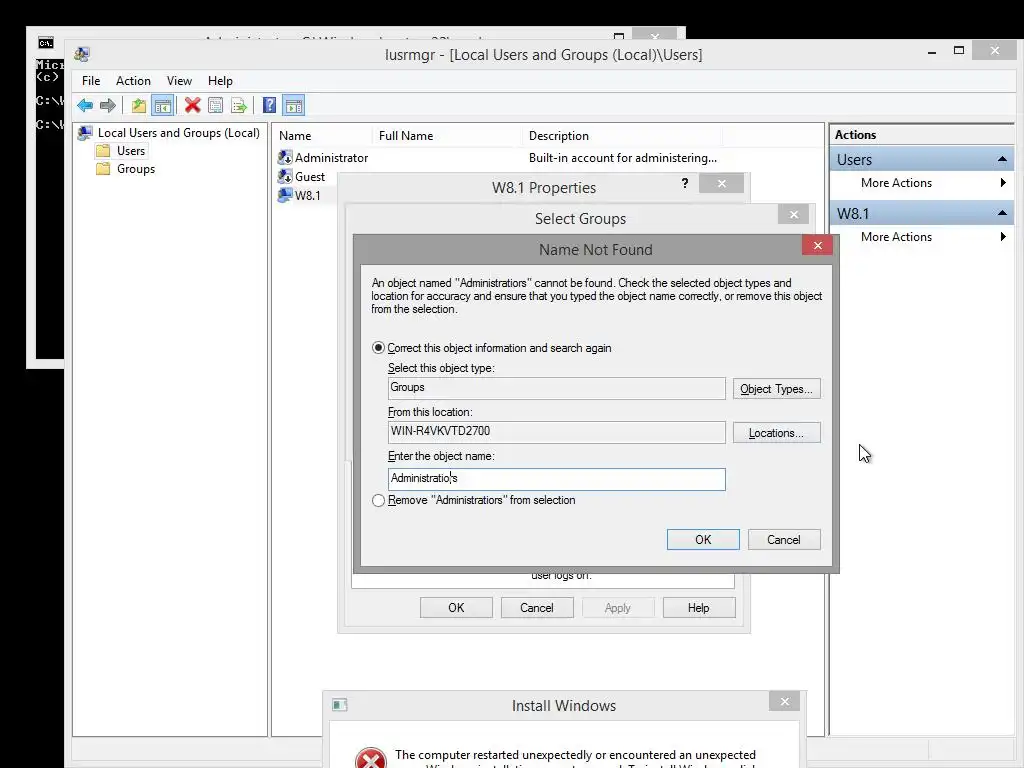1024x768 pixels.
Task: Click Local Users and Groups root icon
Action: (x=85, y=133)
